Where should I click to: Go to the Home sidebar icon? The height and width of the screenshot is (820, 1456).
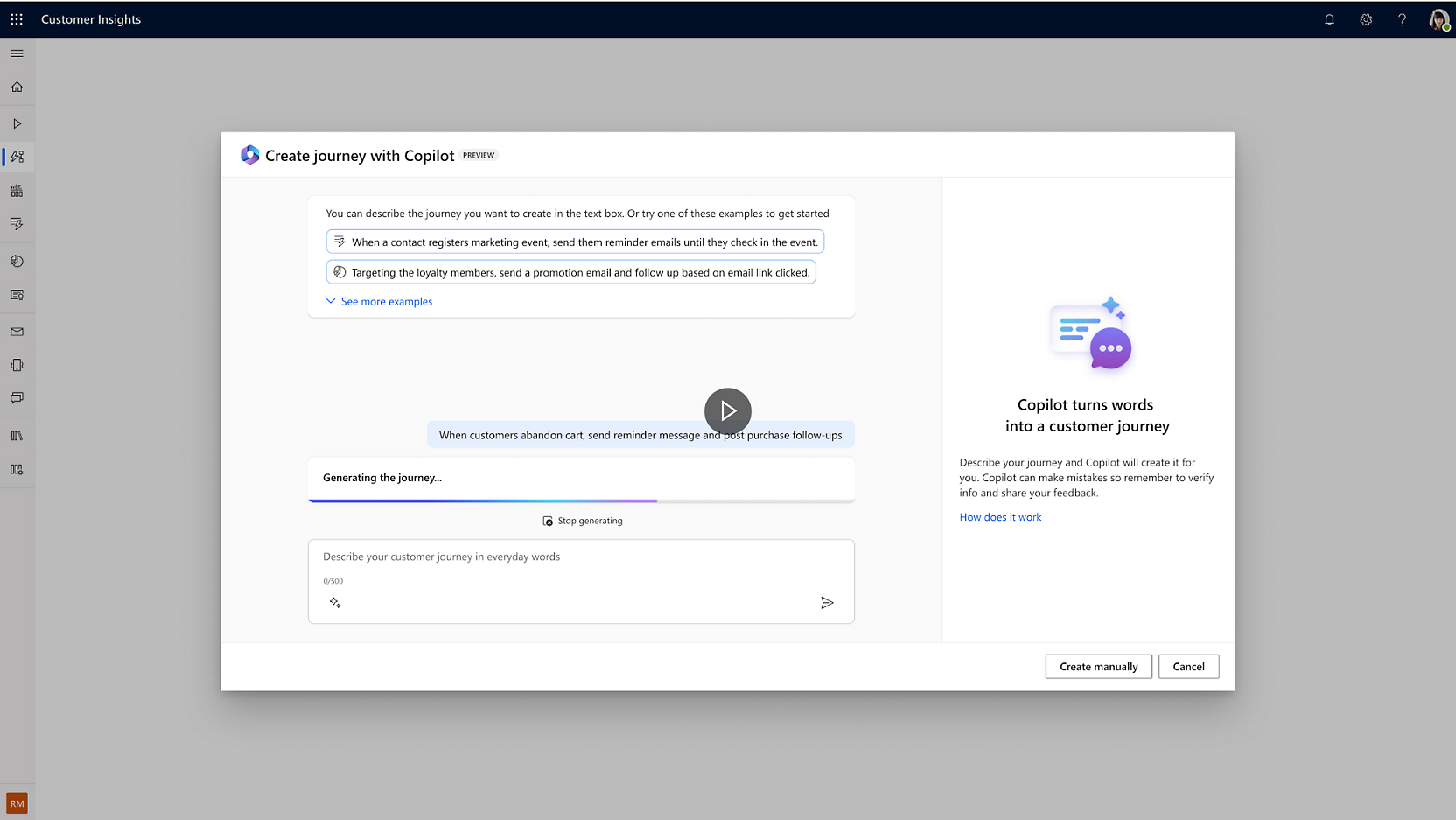(x=17, y=87)
